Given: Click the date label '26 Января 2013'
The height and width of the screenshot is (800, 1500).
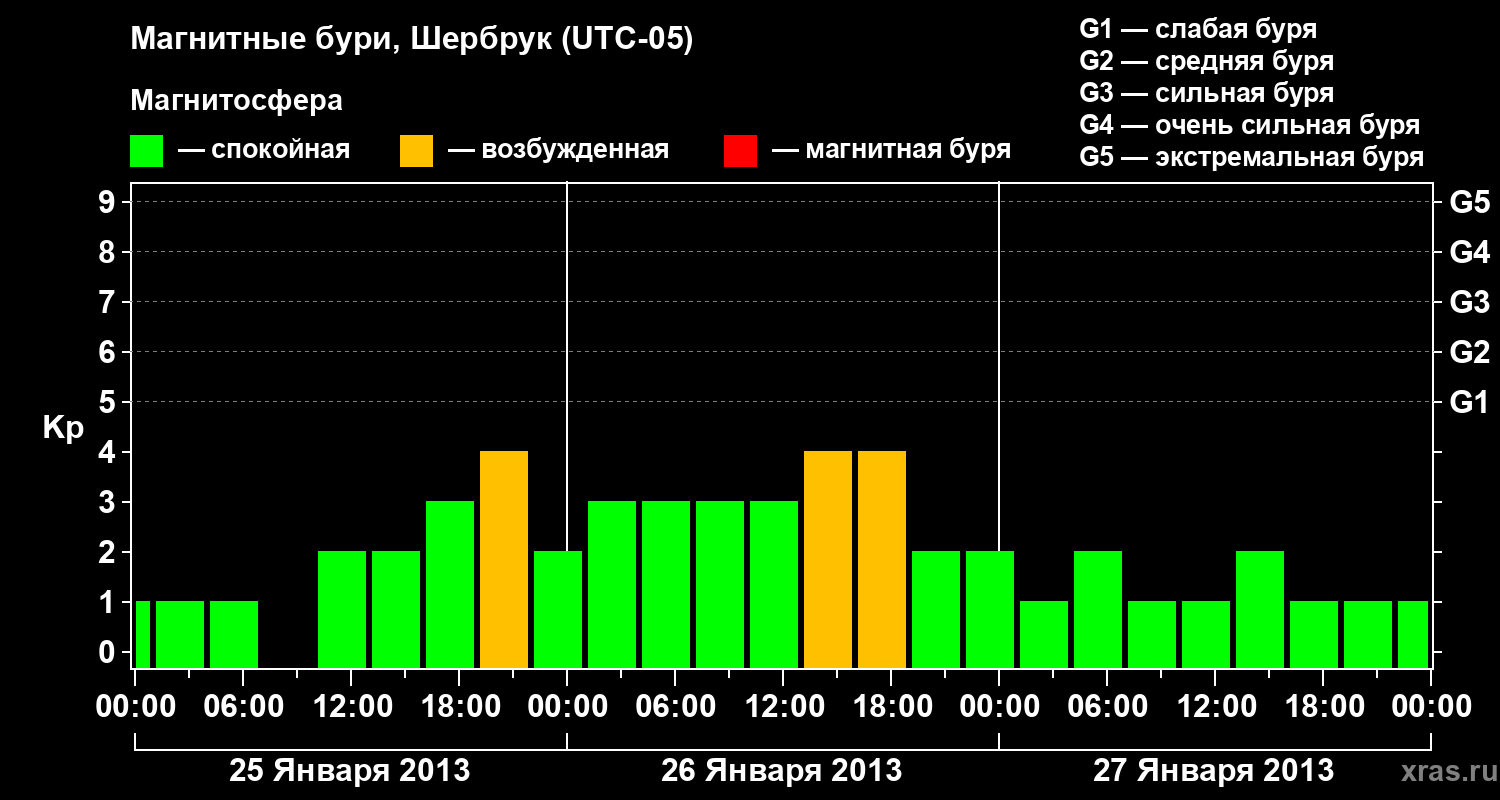Looking at the screenshot, I should click(x=782, y=770).
